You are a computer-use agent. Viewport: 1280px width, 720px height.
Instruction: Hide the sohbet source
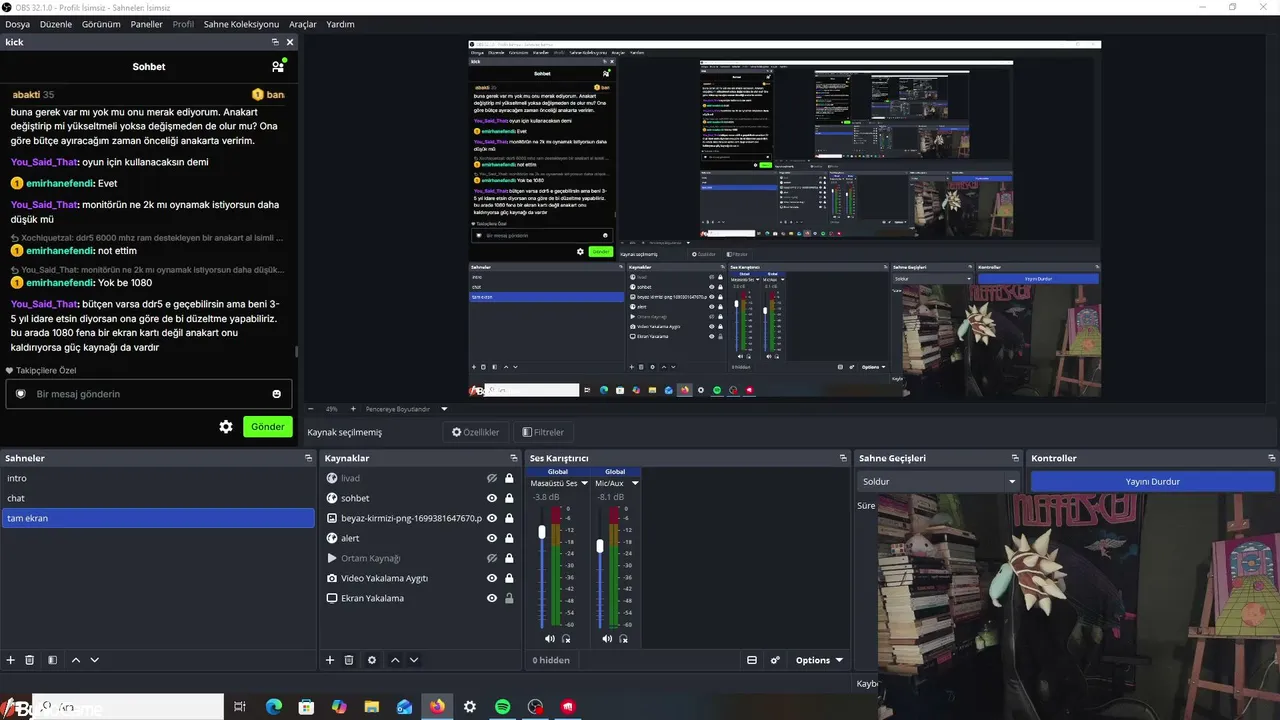click(x=492, y=498)
